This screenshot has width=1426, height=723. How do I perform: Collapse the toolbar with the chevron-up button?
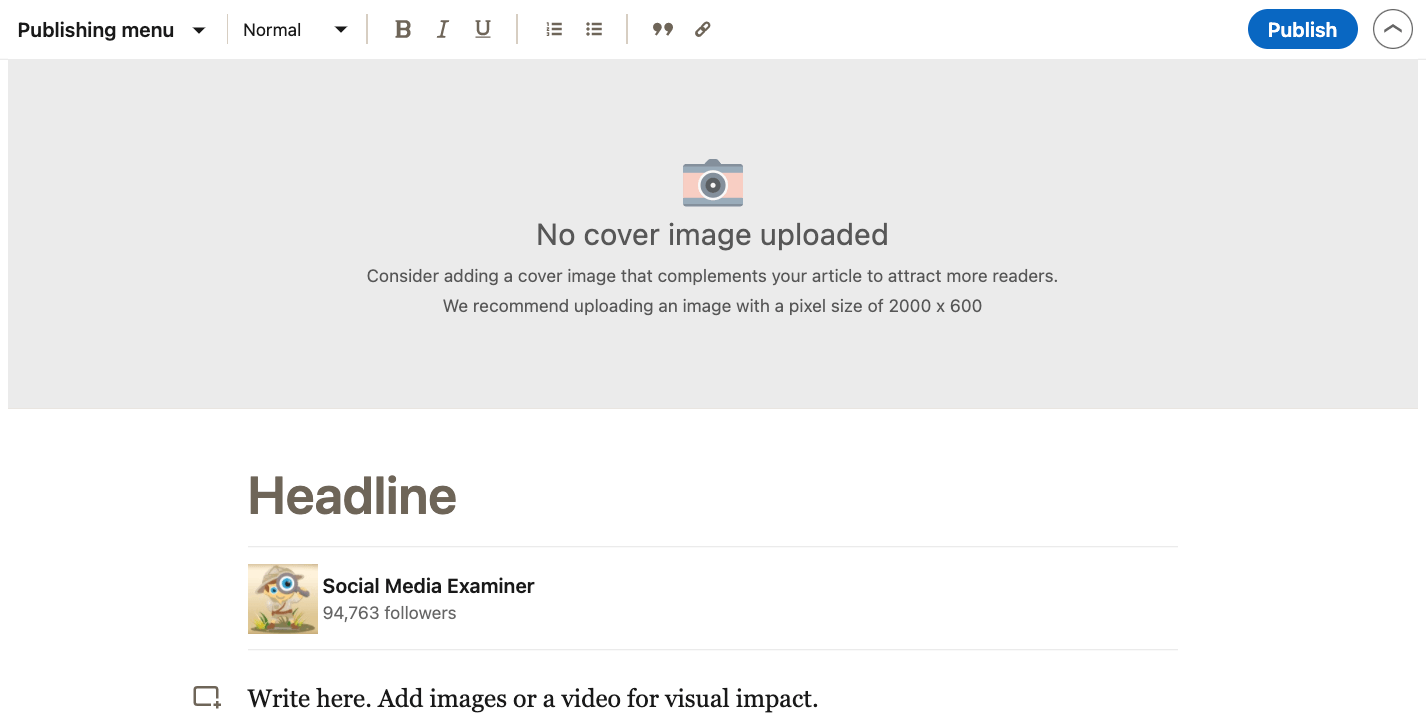point(1393,30)
